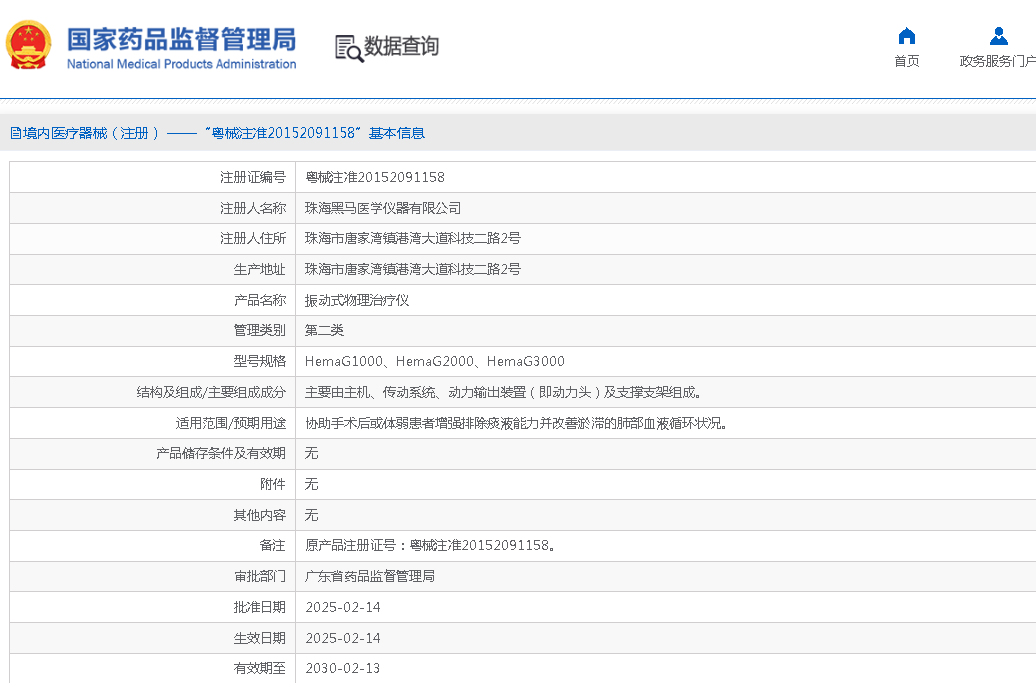Click the document icon before 境内医疗器械

click(x=15, y=133)
